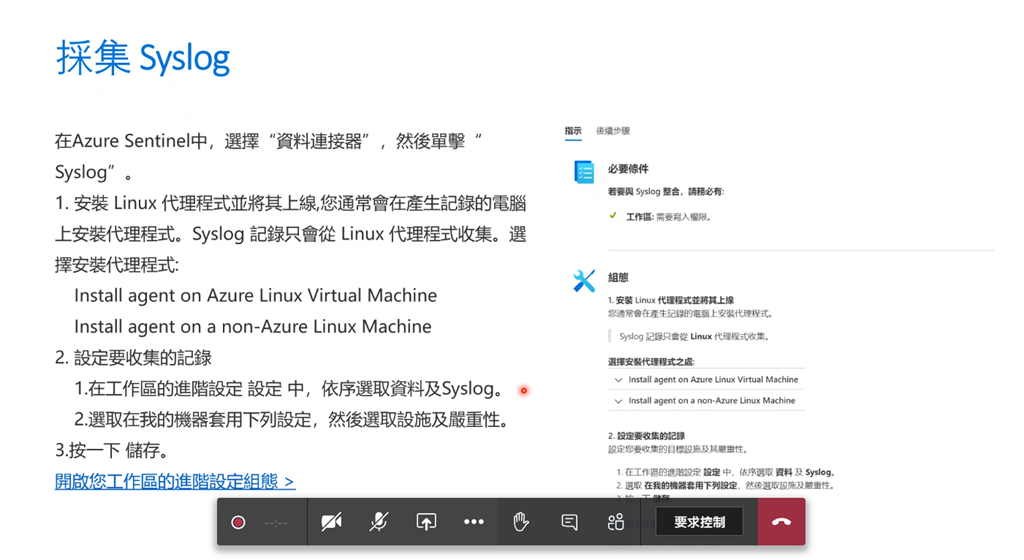Show the participants panel
The height and width of the screenshot is (560, 1024).
[x=615, y=522]
